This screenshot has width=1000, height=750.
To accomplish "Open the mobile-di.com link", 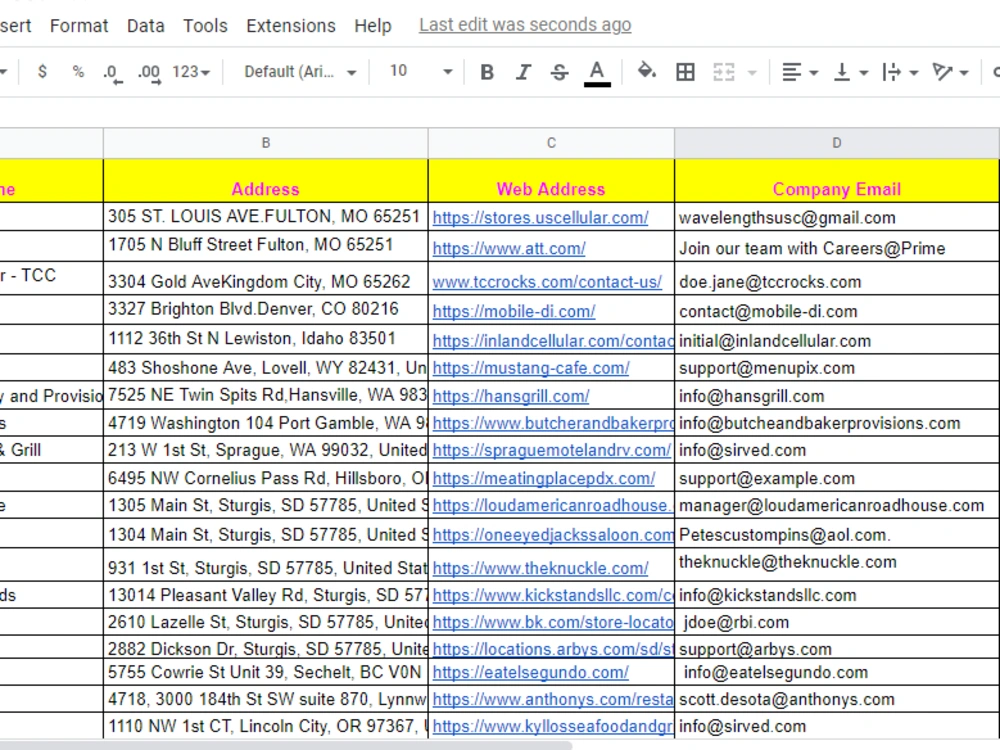I will pyautogui.click(x=514, y=311).
